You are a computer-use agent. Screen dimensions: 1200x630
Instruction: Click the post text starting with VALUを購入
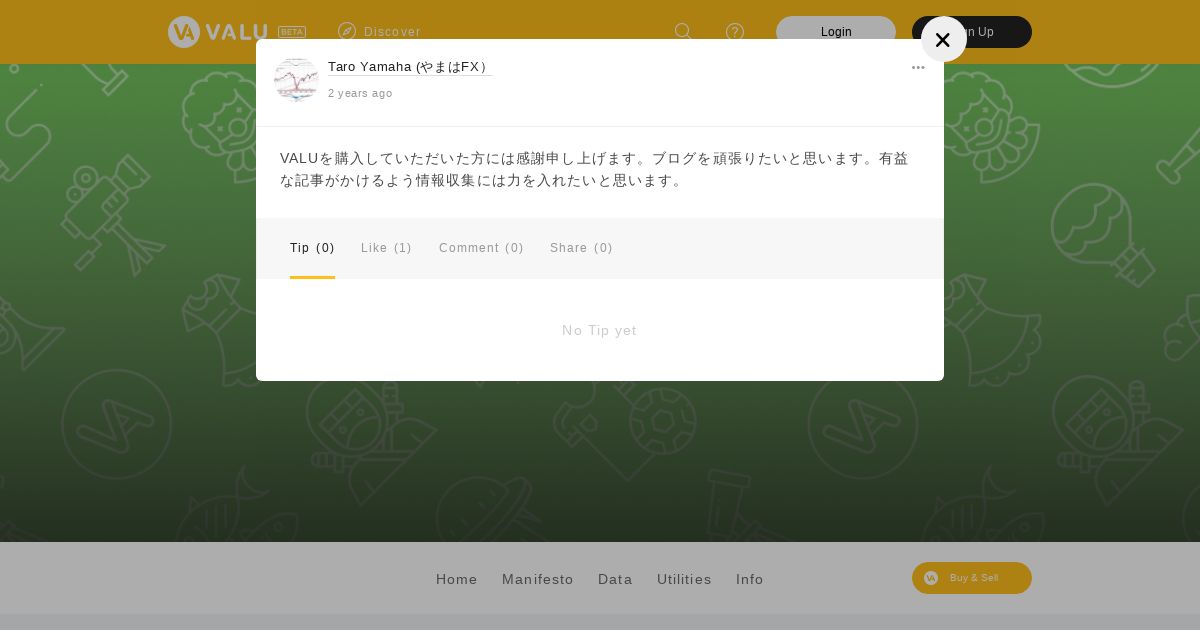[595, 169]
